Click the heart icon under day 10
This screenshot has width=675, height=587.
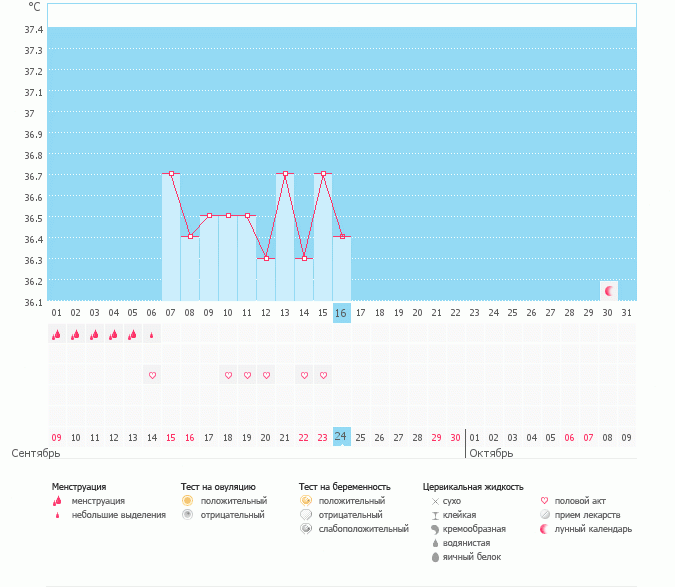point(228,375)
